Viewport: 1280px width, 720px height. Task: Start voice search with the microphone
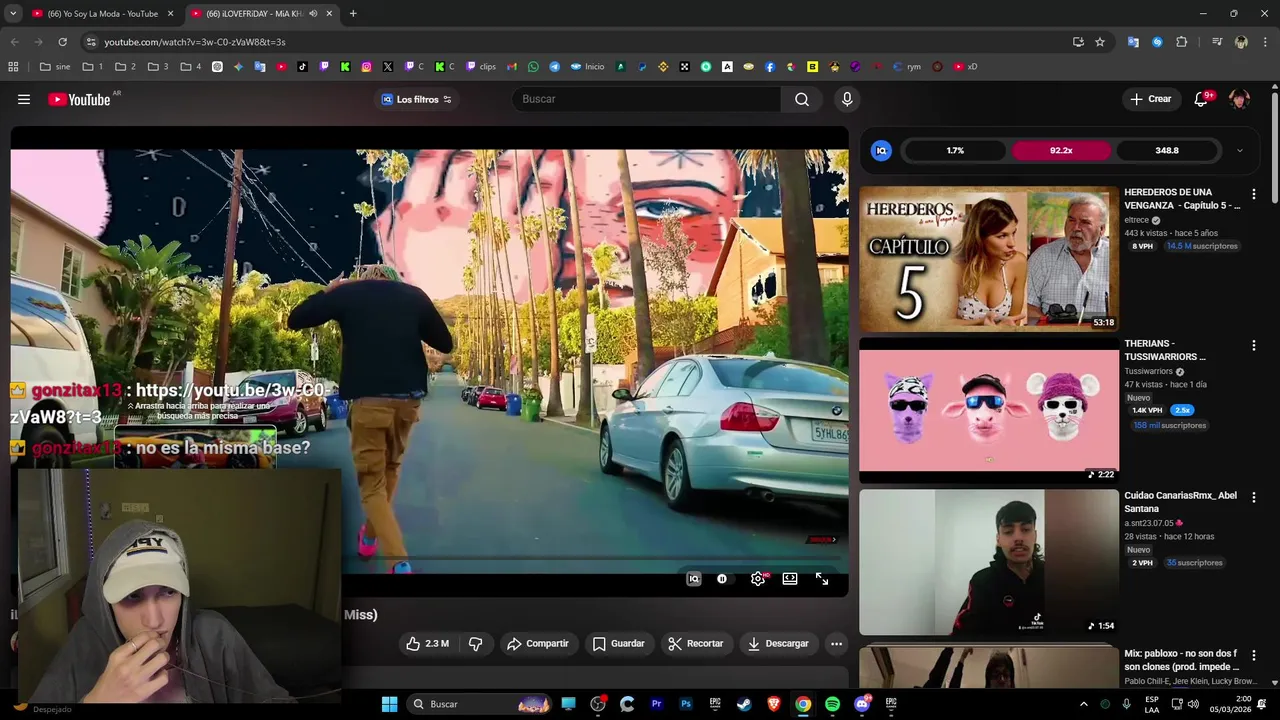847,99
